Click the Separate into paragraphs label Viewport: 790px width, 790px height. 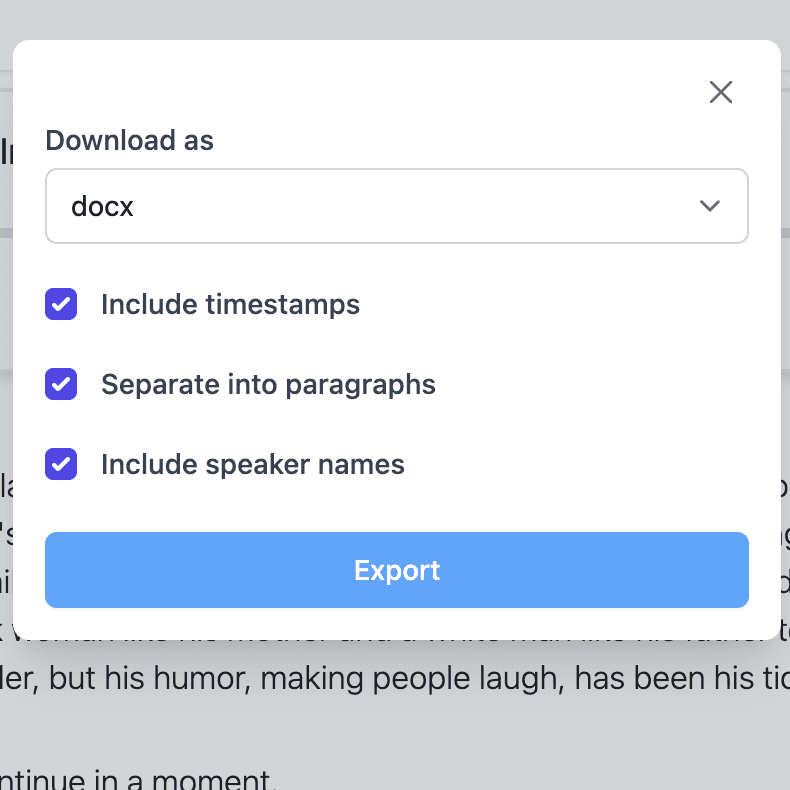(x=268, y=384)
